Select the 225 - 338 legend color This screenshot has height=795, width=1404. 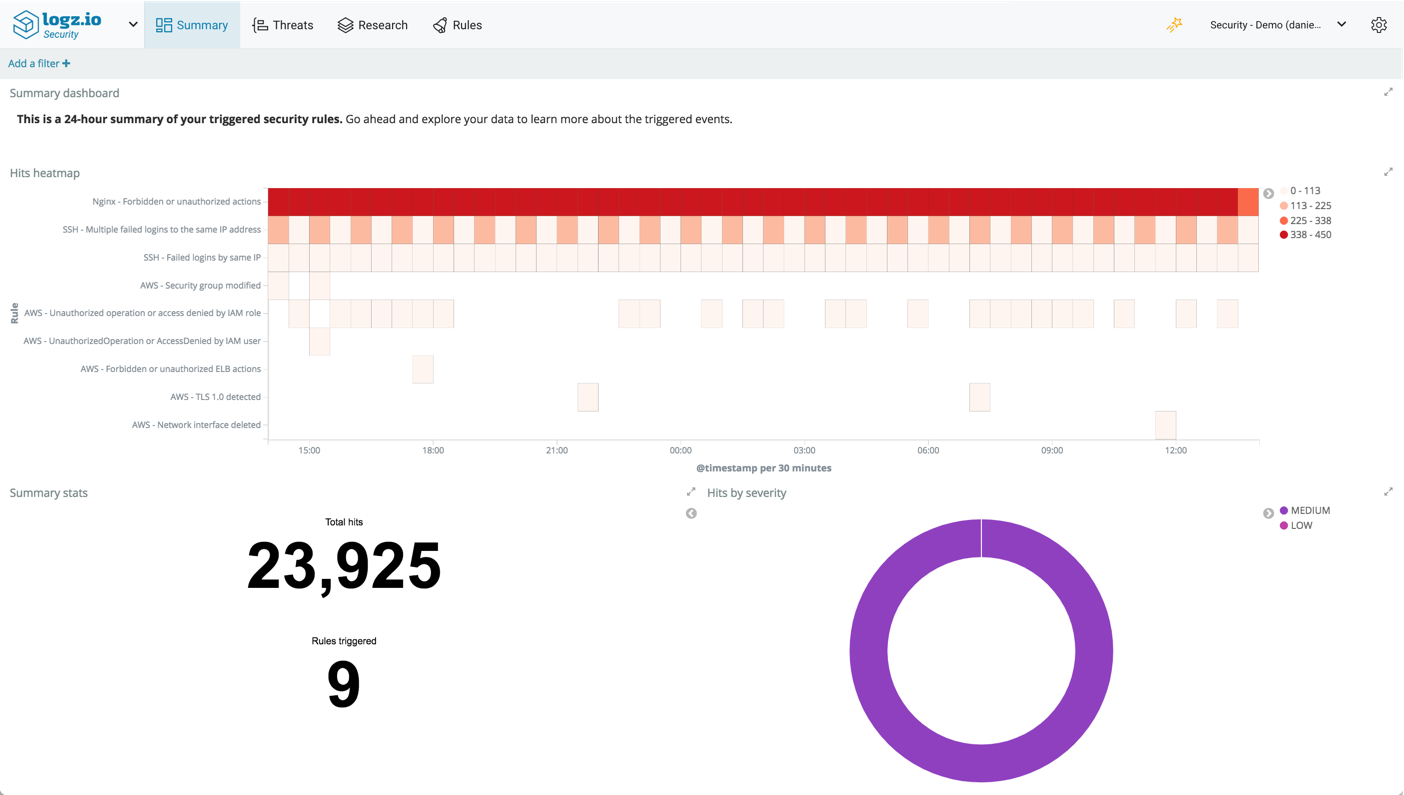click(1305, 220)
